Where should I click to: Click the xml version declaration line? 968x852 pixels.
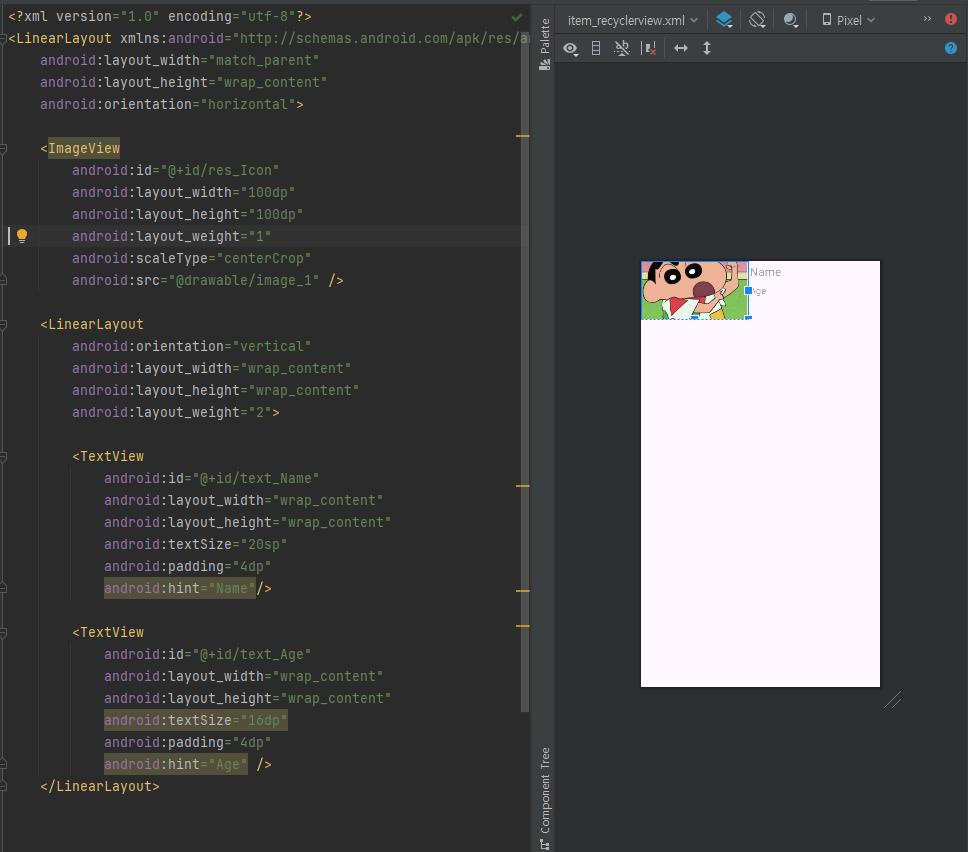[x=160, y=17]
